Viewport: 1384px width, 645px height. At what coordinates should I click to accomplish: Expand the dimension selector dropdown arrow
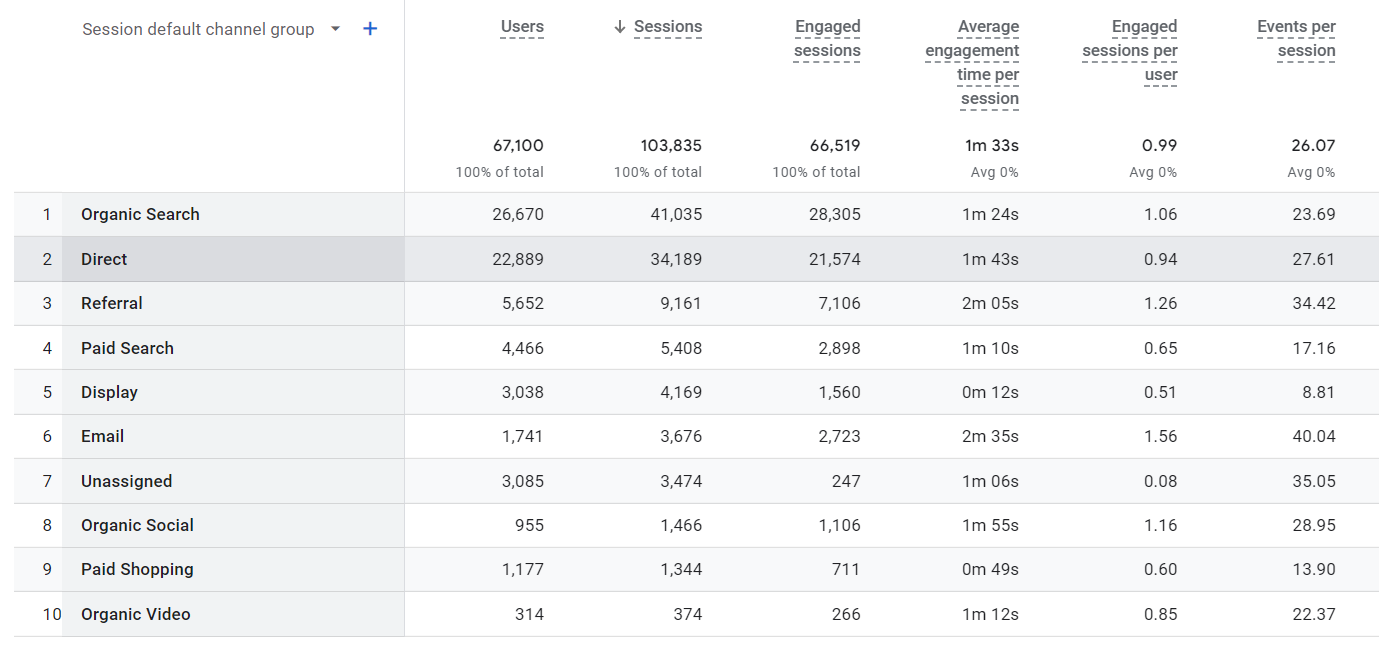pyautogui.click(x=335, y=29)
